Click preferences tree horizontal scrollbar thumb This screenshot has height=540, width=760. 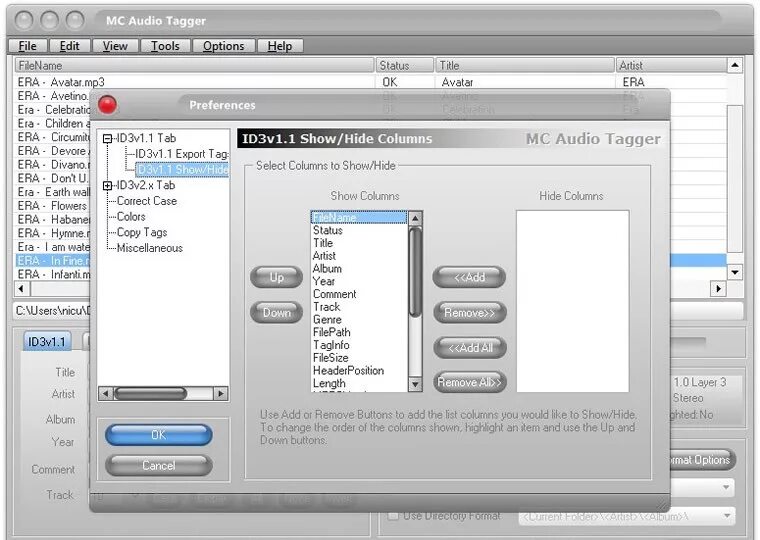(150, 393)
